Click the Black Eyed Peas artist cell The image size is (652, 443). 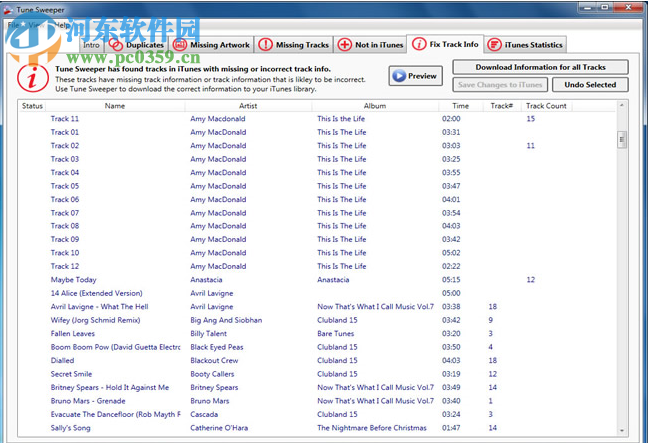(217, 347)
